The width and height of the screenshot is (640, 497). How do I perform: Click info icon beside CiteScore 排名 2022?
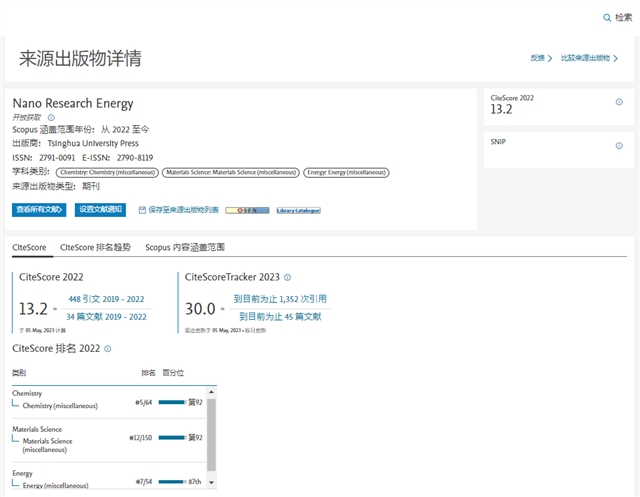tap(108, 349)
